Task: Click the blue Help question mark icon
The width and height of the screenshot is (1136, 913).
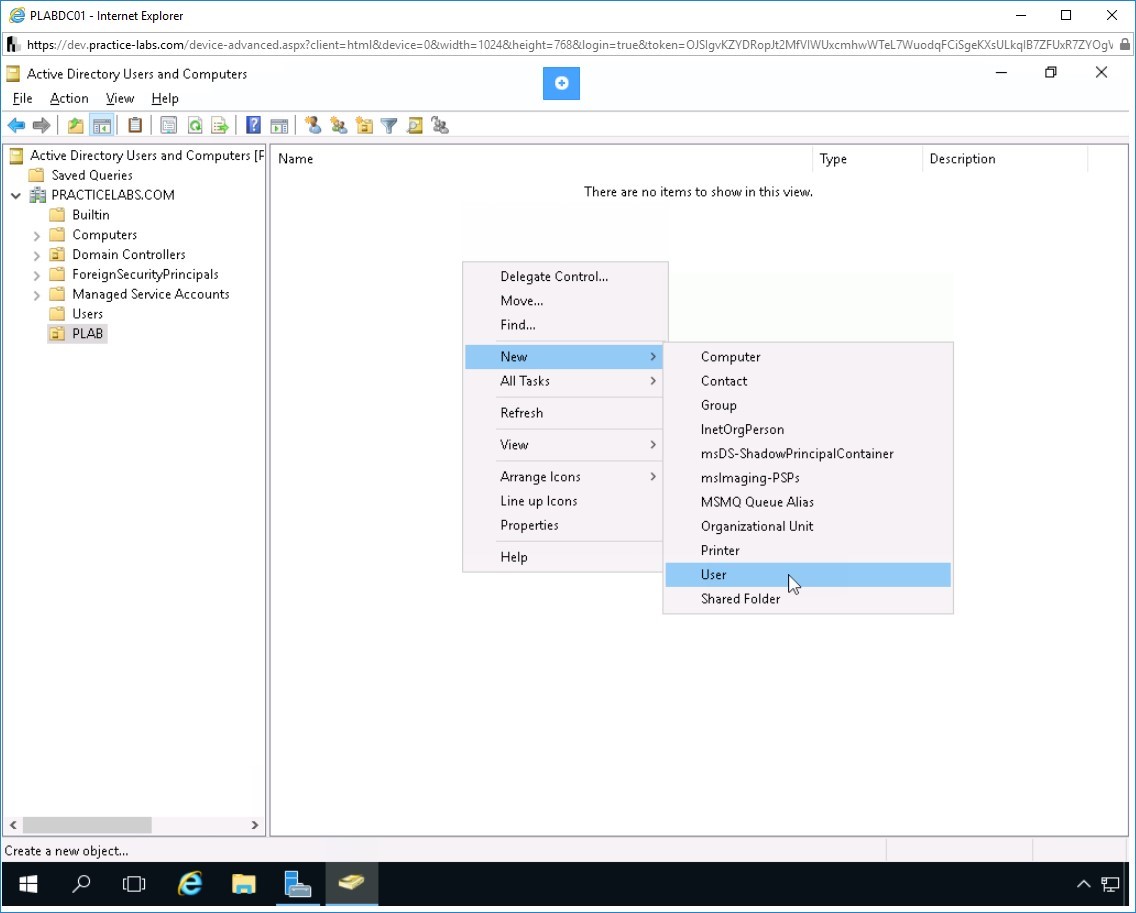Action: click(253, 125)
